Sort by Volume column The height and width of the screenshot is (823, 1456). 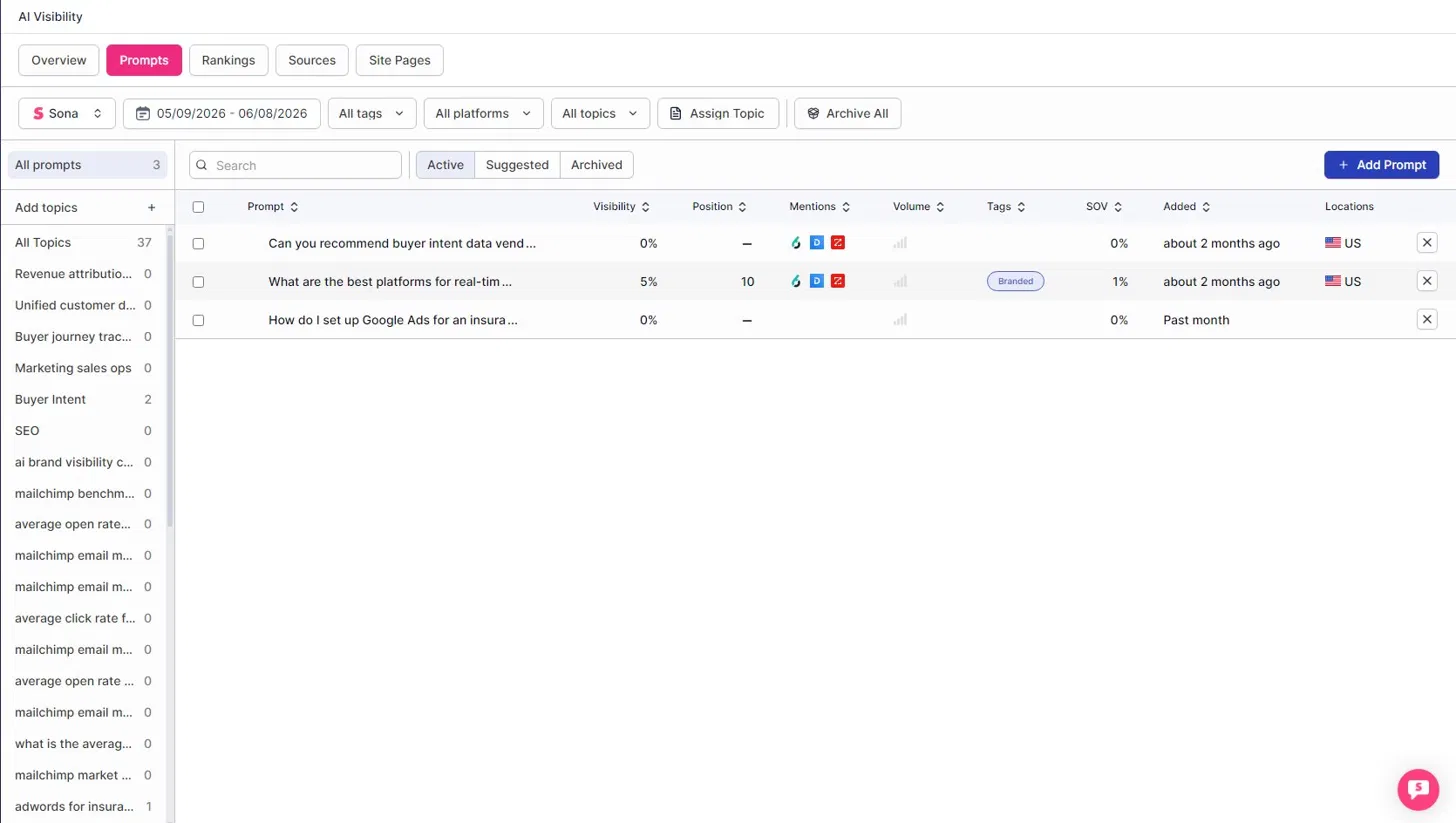919,207
